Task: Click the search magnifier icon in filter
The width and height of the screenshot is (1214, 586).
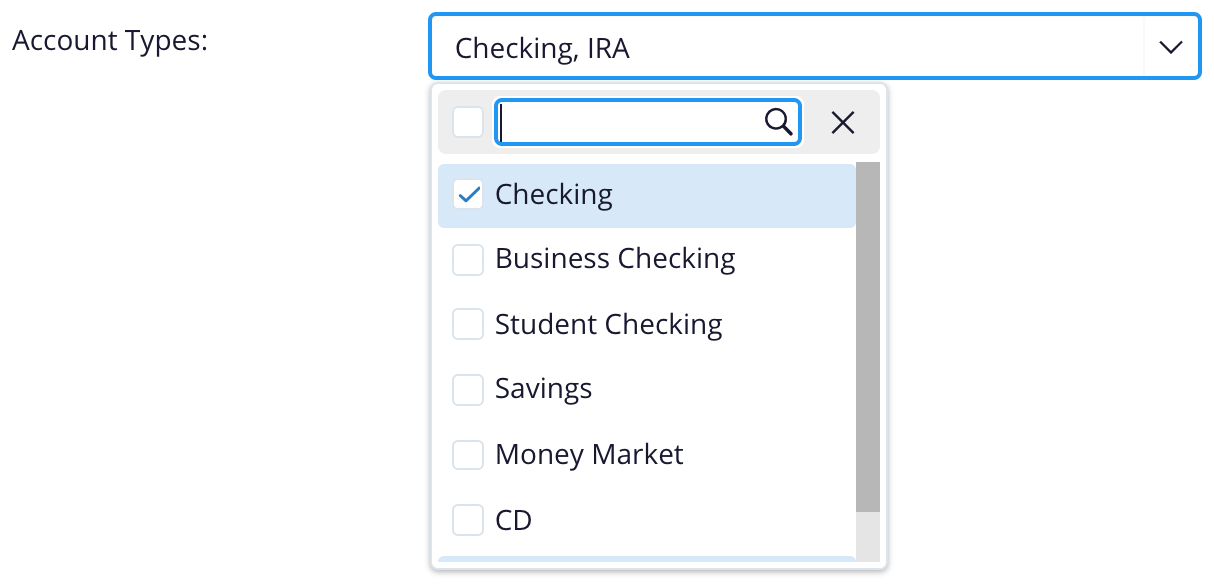Action: click(778, 122)
